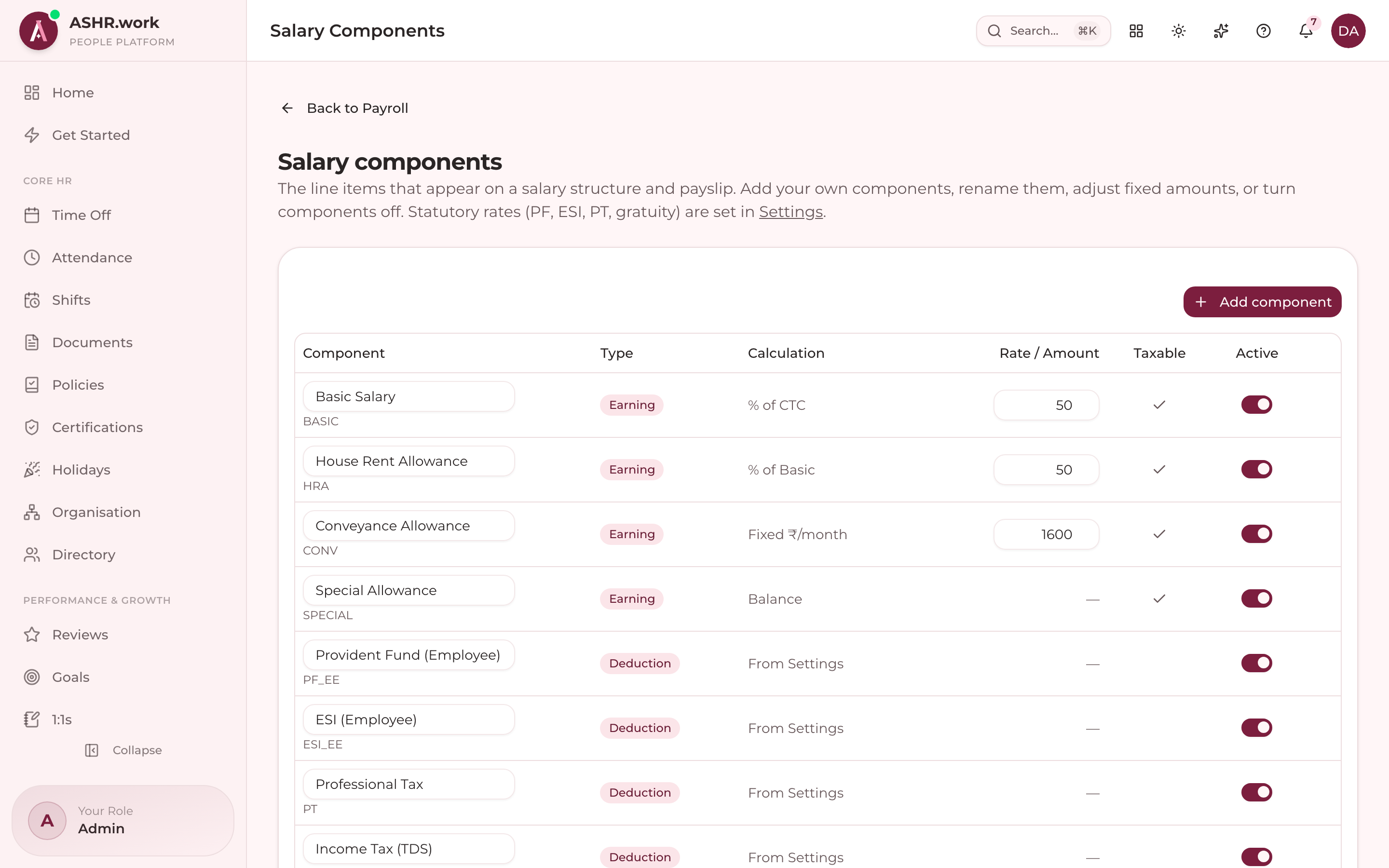Toggle light/dark theme sun icon
The width and height of the screenshot is (1389, 868).
1178,31
